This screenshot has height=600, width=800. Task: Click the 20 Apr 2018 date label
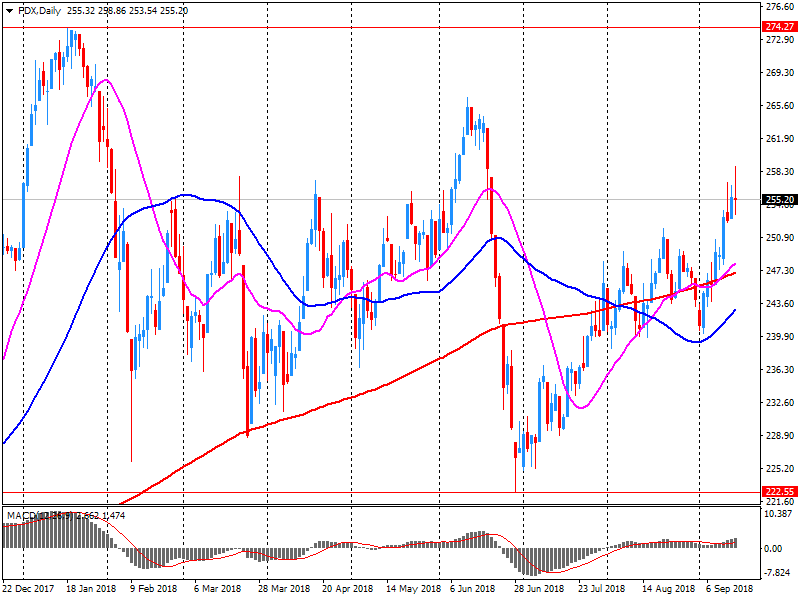pos(347,589)
